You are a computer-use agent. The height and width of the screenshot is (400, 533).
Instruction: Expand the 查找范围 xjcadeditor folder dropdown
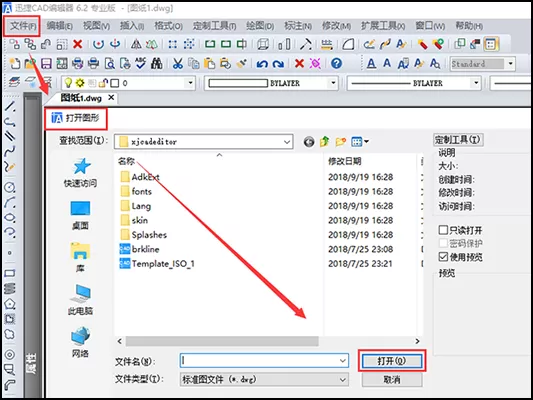click(x=287, y=142)
